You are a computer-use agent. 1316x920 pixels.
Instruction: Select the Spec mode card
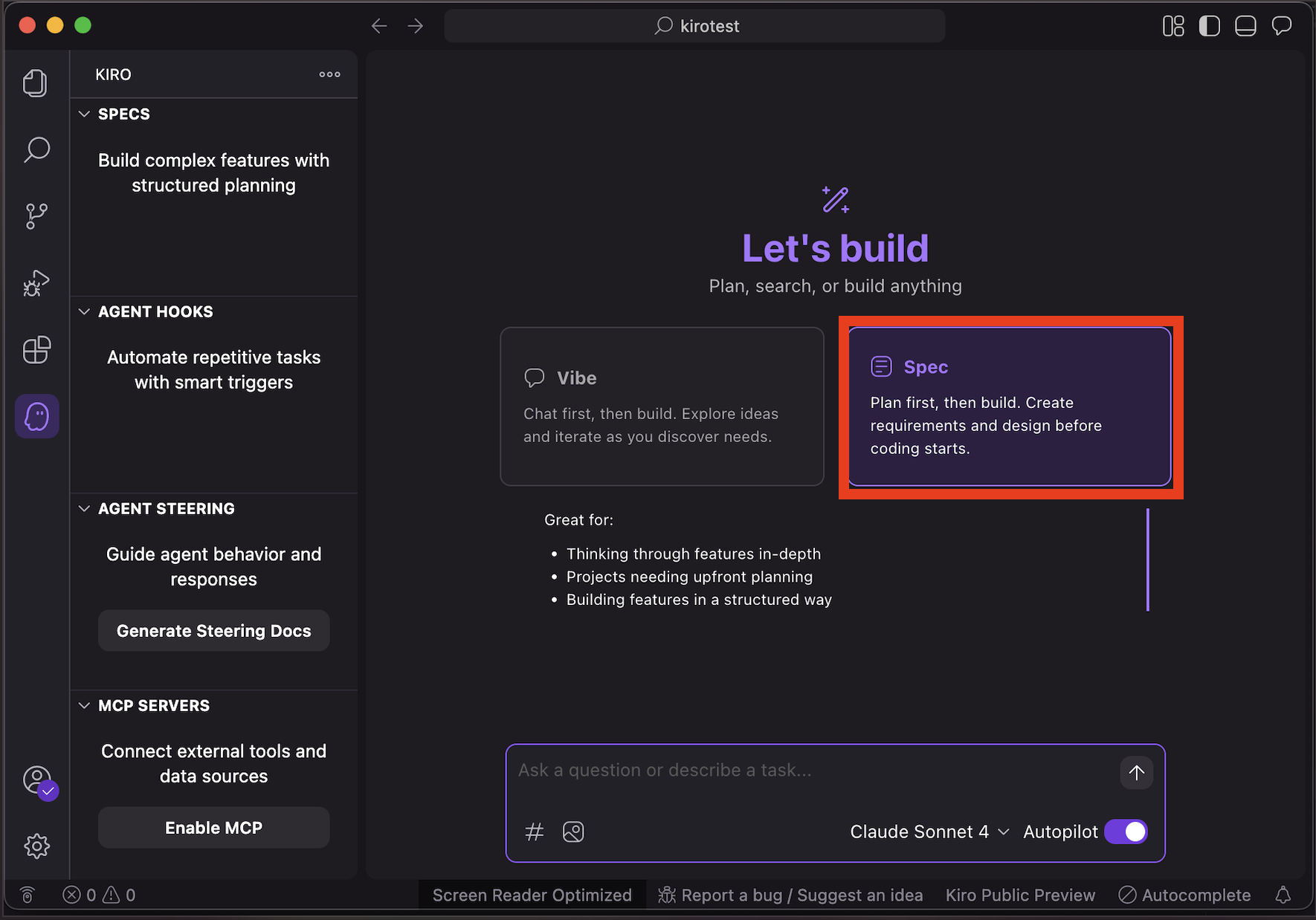1010,406
